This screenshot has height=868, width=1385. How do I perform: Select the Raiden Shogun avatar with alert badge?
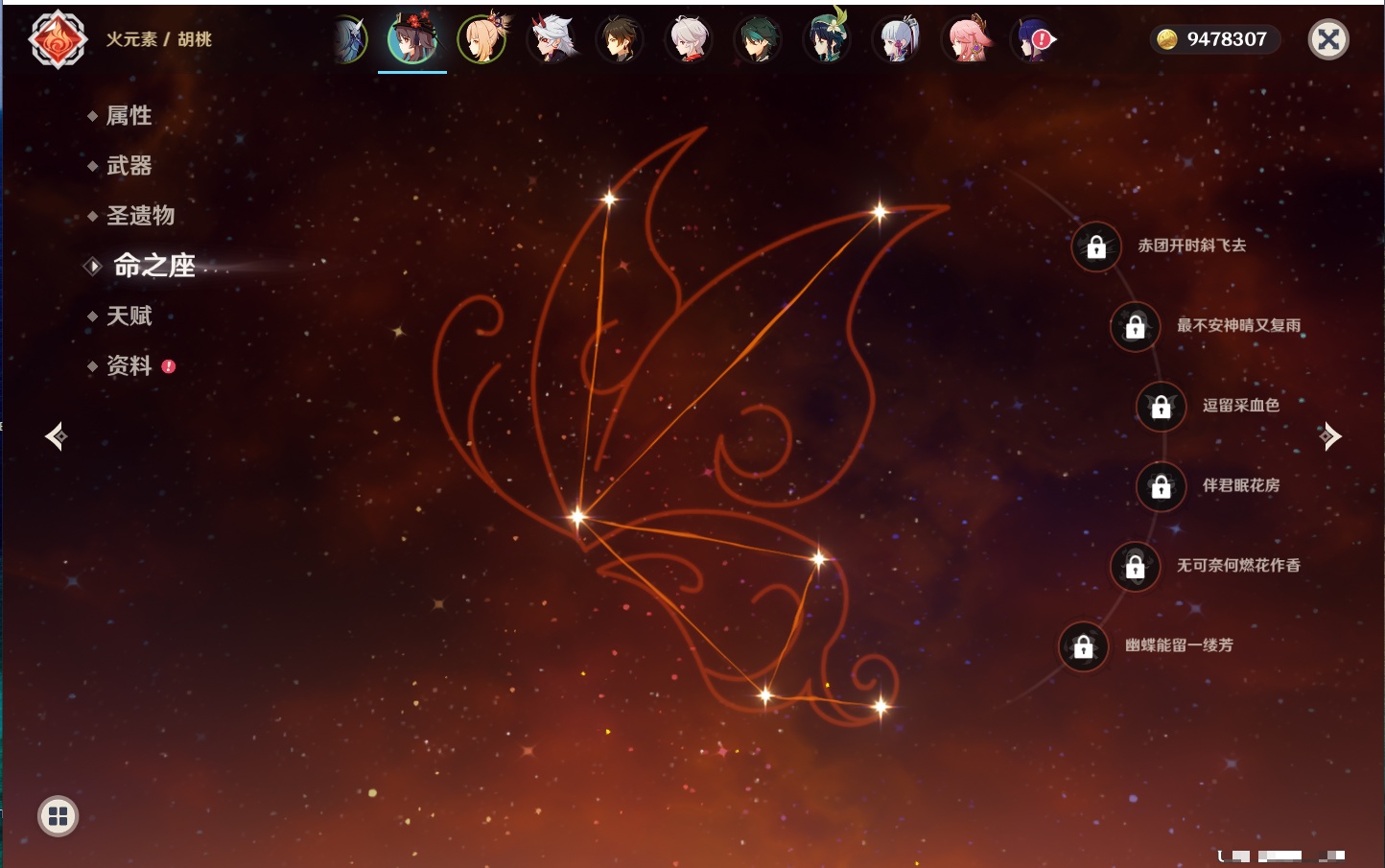point(1034,39)
